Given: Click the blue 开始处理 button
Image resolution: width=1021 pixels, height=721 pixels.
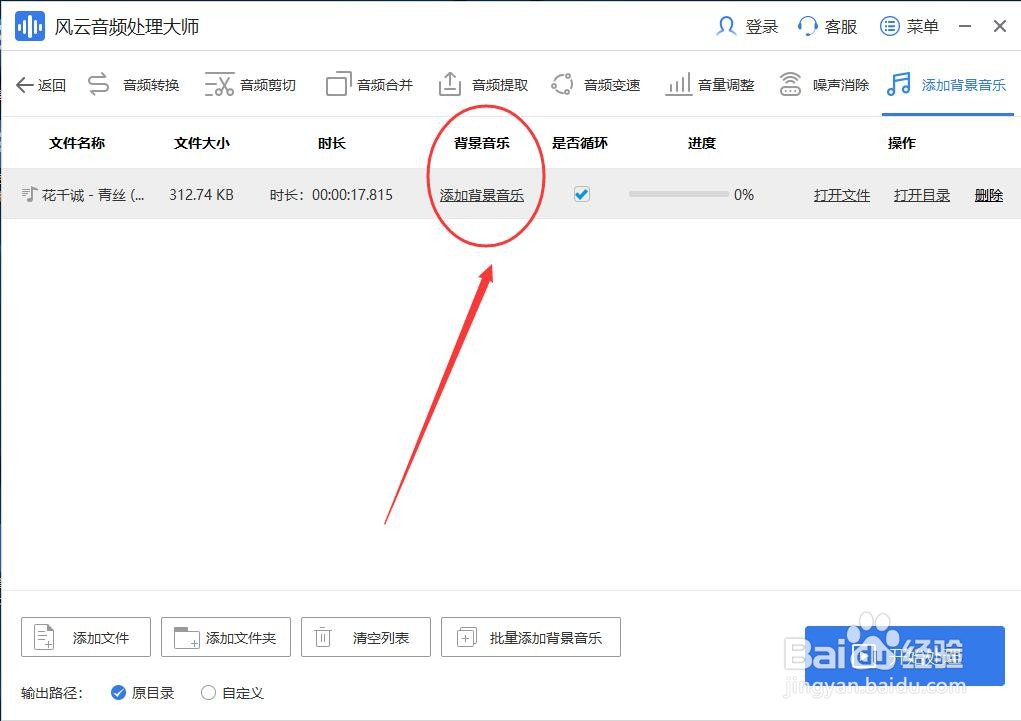Looking at the screenshot, I should click(905, 656).
